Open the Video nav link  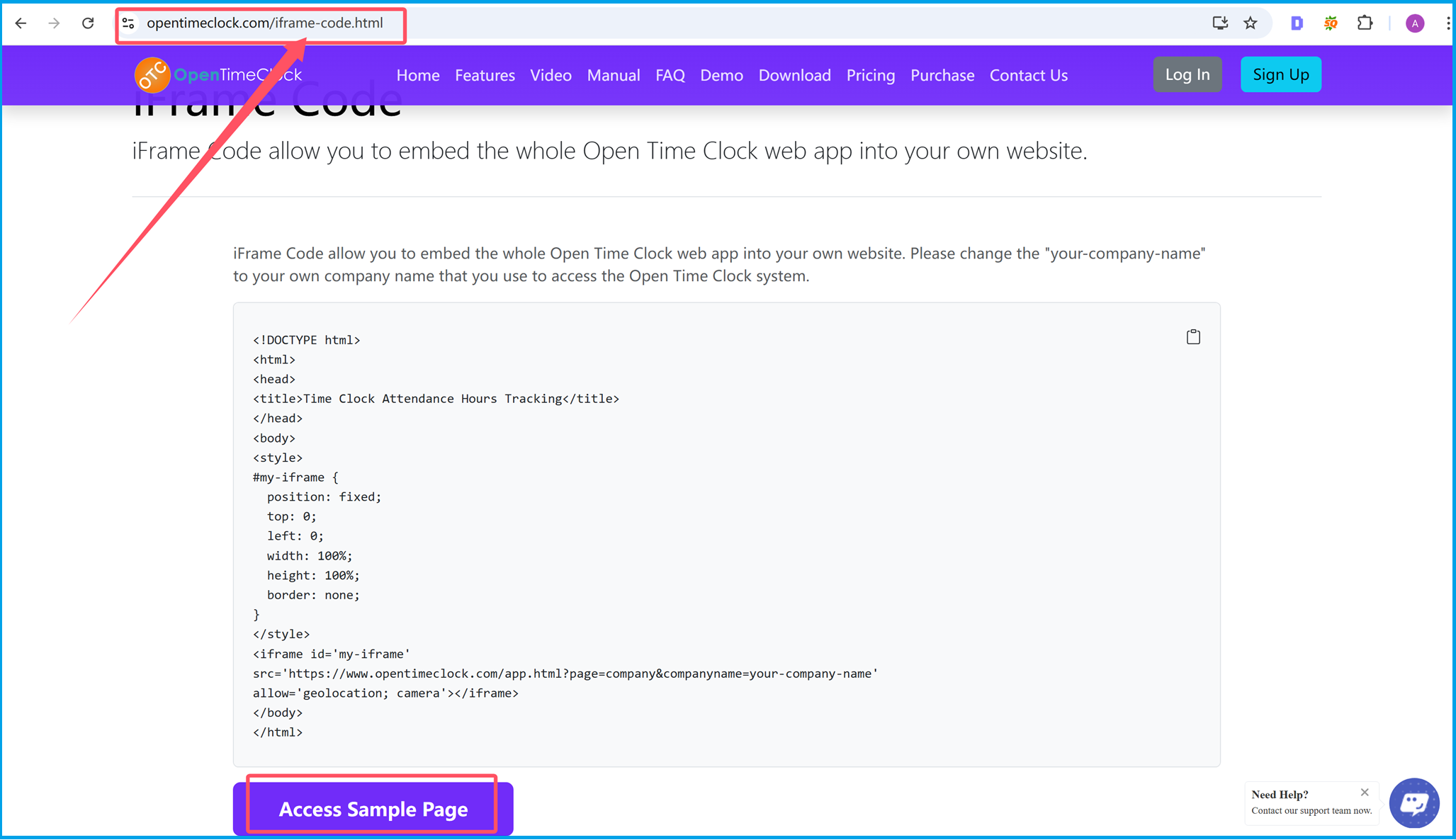(551, 75)
